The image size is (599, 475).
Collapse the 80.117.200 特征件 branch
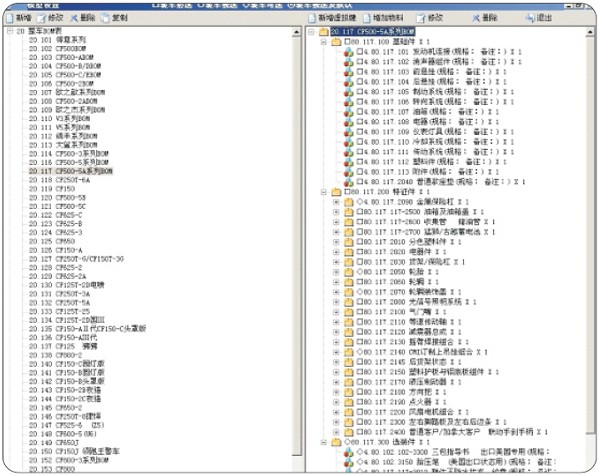coord(324,192)
